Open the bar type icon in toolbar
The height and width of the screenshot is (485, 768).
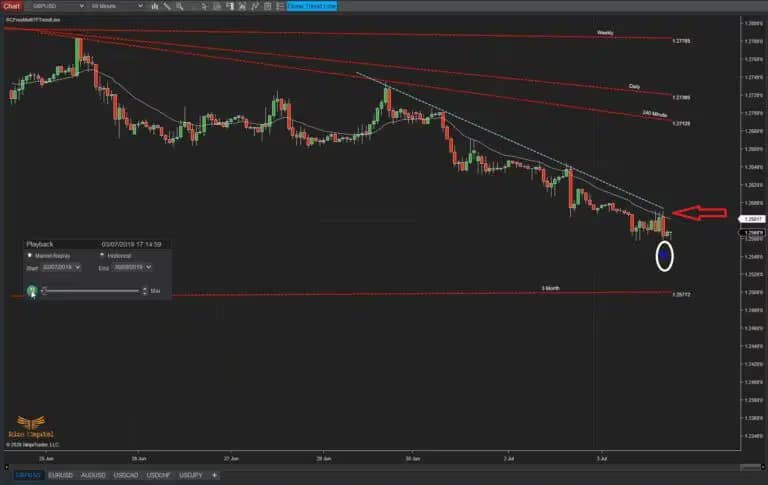(152, 6)
